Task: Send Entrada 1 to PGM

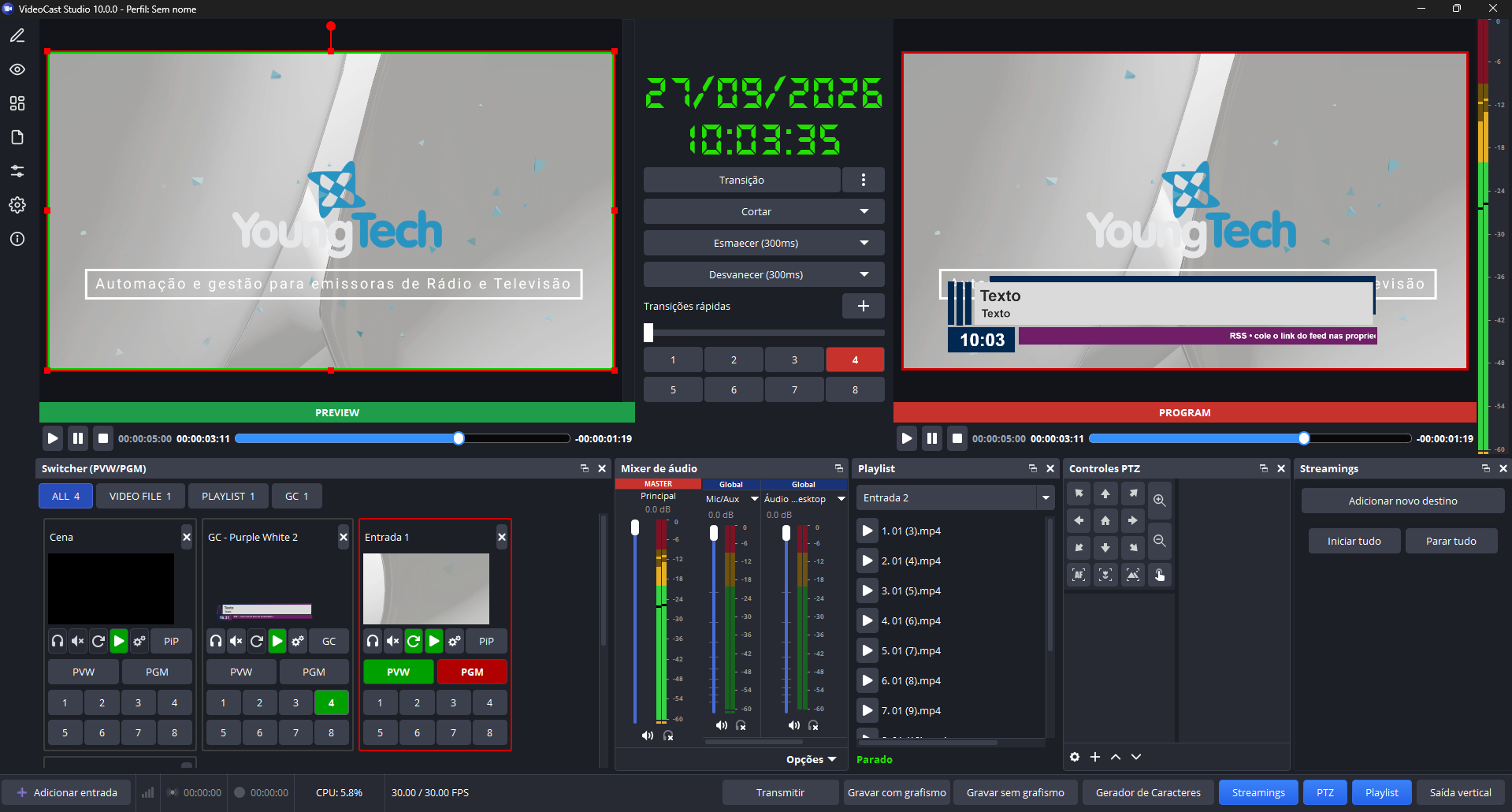Action: point(472,672)
